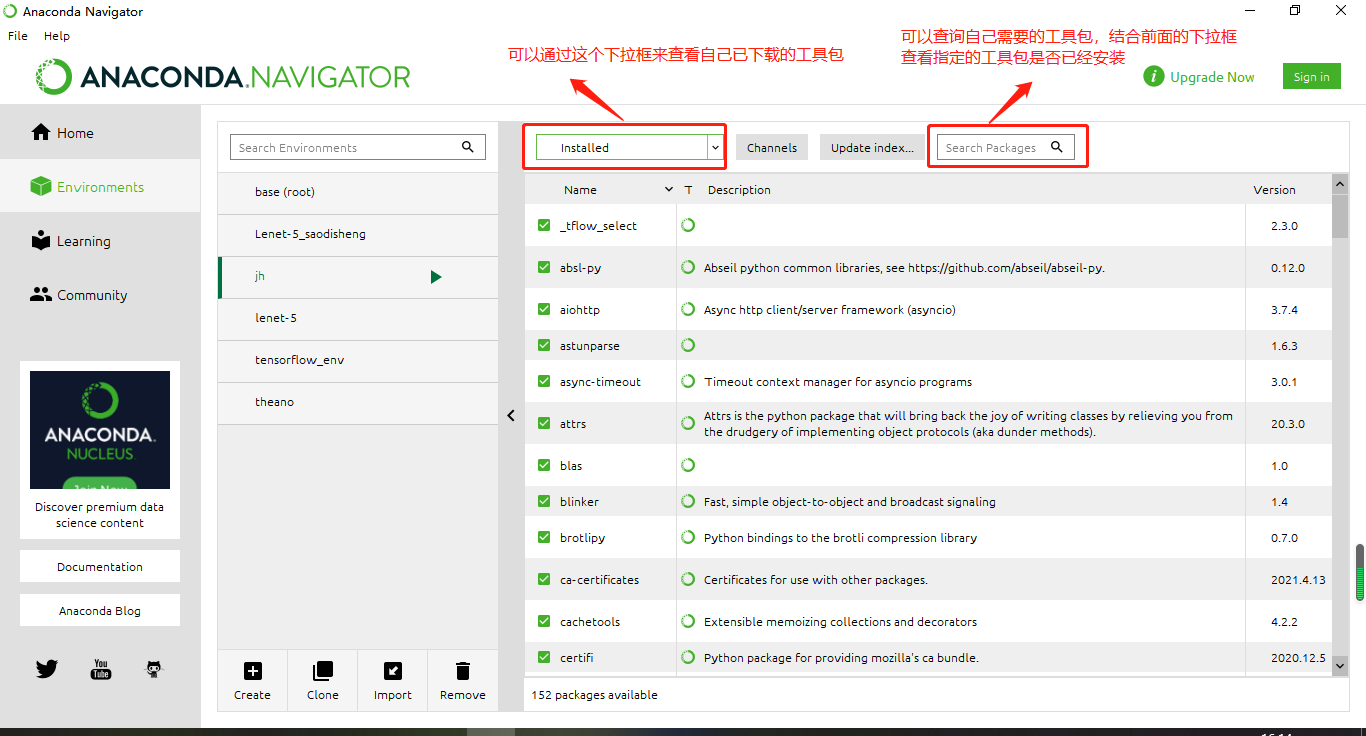Toggle the aiohttp package checkbox
The height and width of the screenshot is (736, 1366).
(x=544, y=309)
